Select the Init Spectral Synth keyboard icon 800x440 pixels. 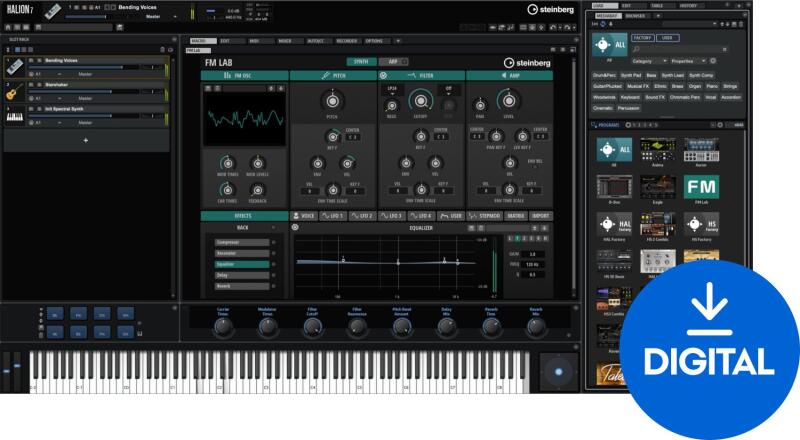click(x=14, y=116)
